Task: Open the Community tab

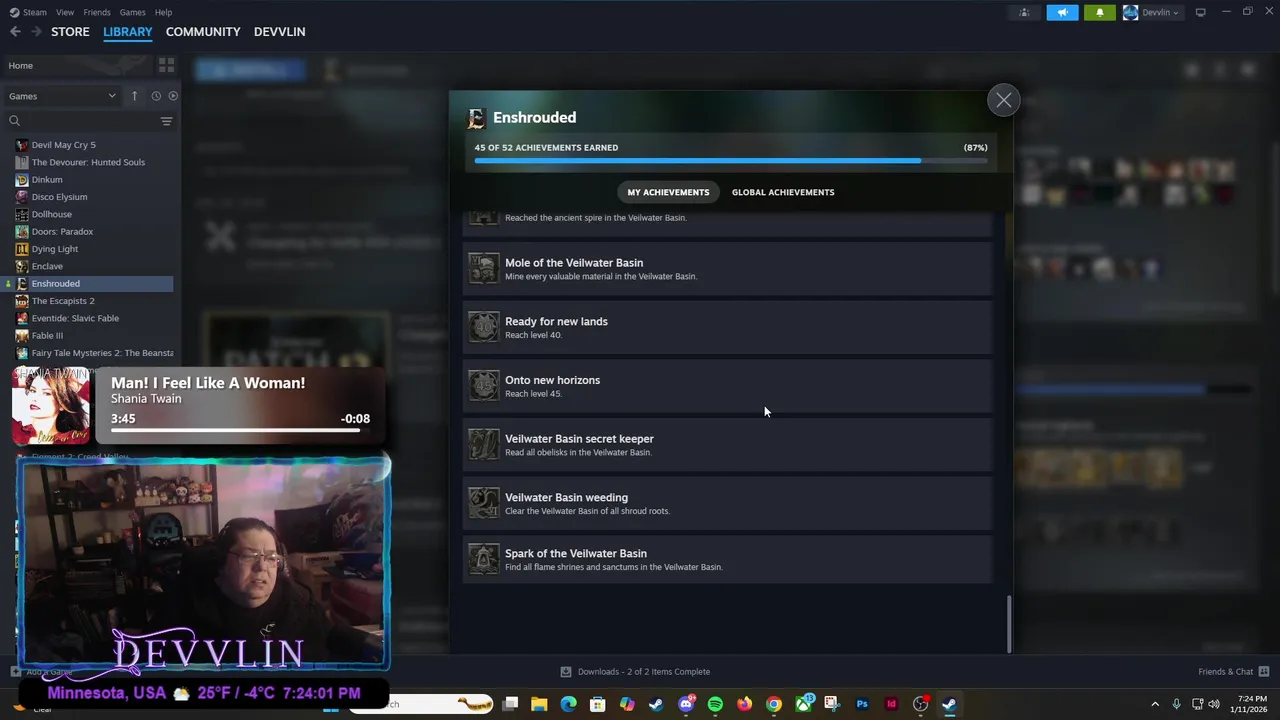Action: coord(203,32)
